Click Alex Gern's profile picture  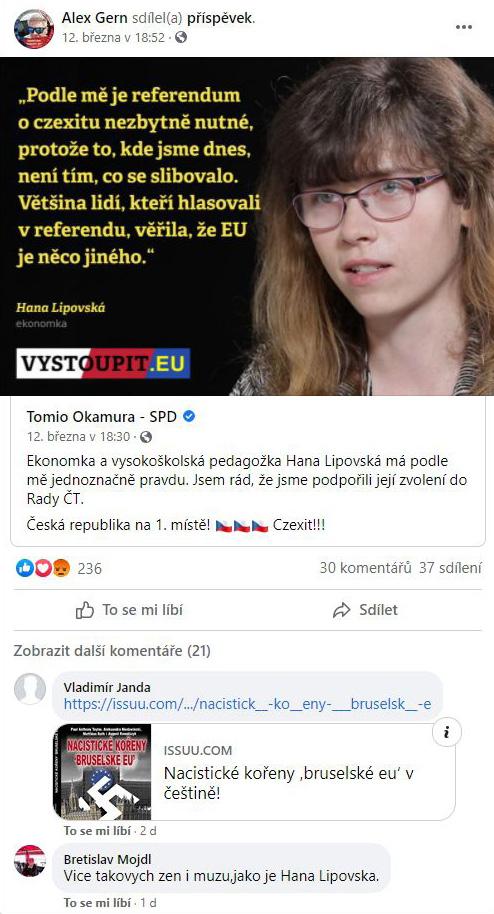[x=34, y=29]
